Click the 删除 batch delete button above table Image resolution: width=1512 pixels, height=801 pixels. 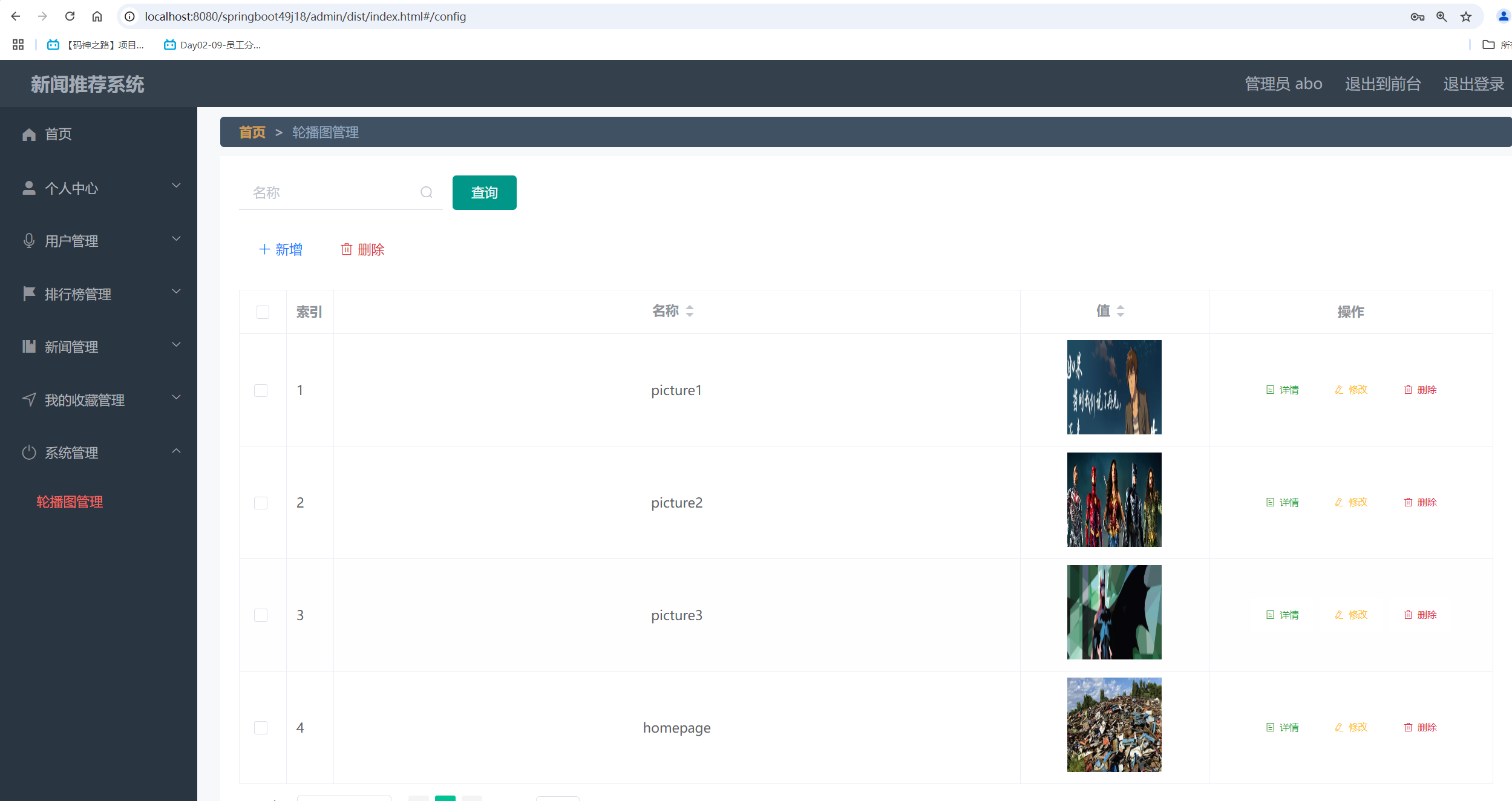tap(363, 249)
